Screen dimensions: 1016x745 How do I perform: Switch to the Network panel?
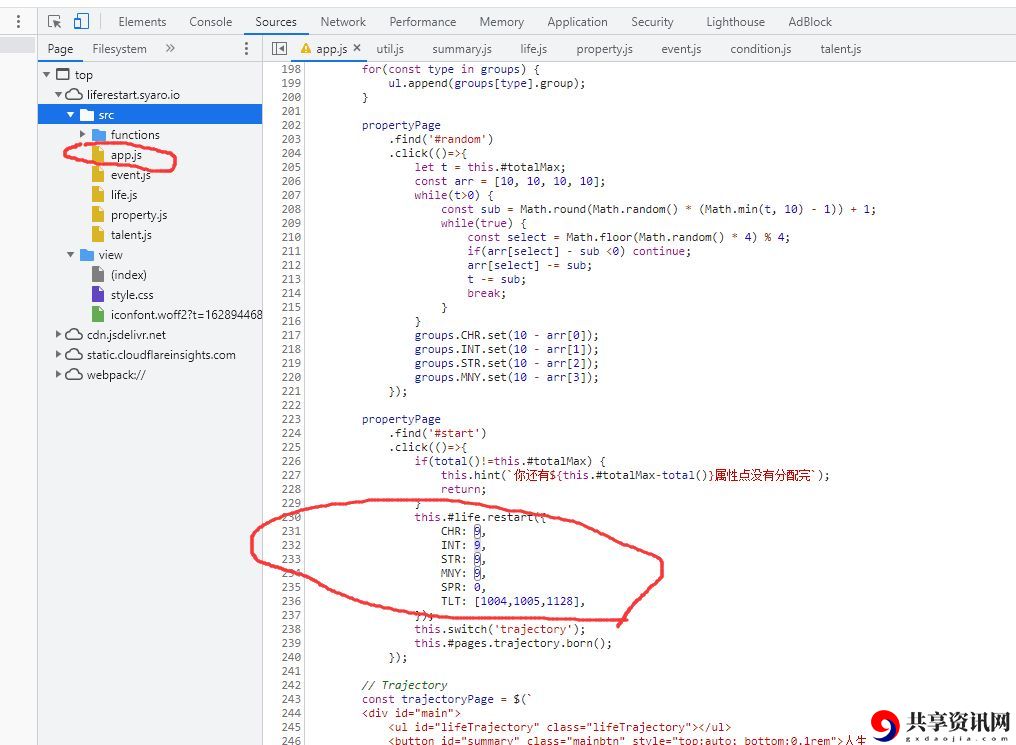[343, 21]
